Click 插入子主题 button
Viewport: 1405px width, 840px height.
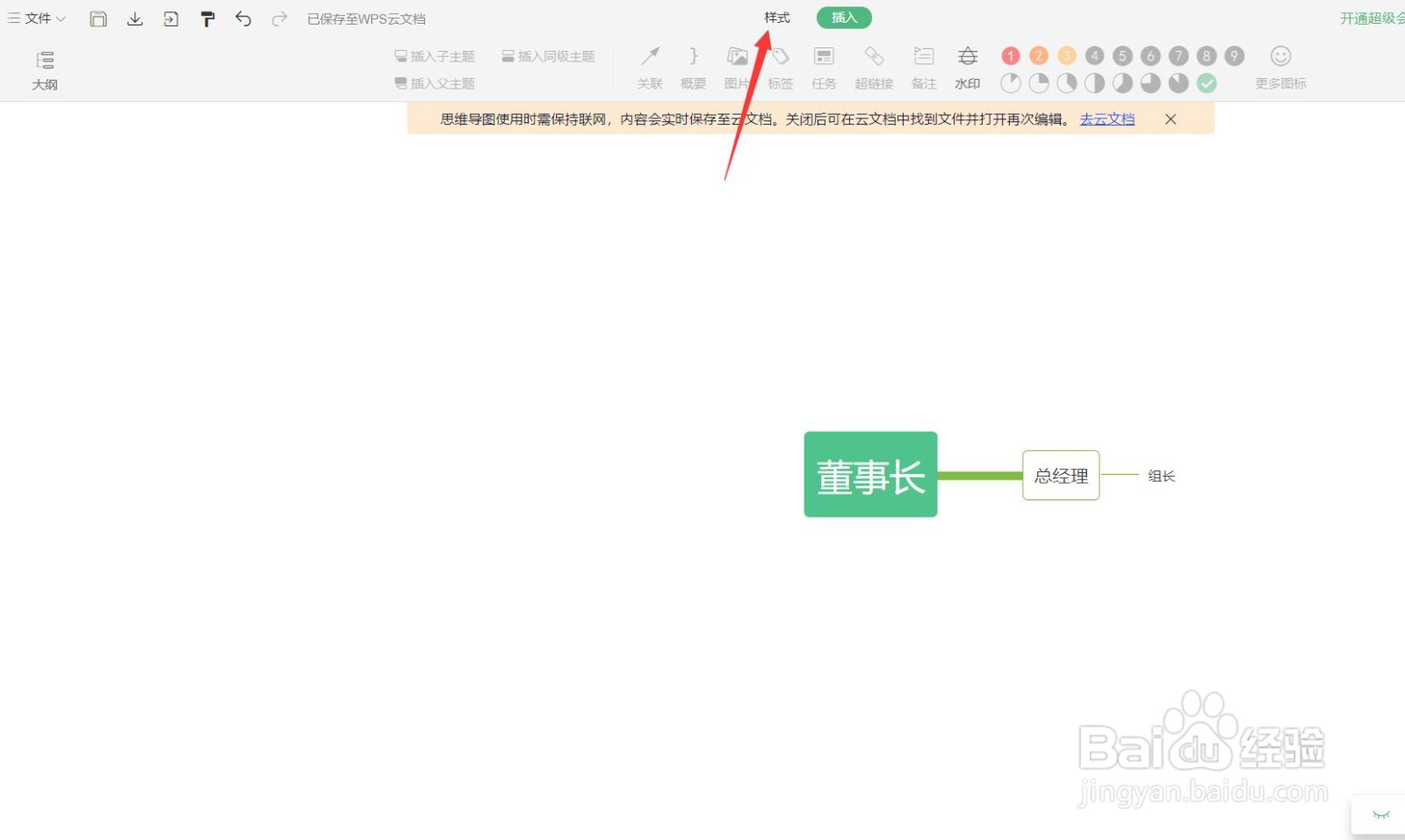(x=435, y=56)
